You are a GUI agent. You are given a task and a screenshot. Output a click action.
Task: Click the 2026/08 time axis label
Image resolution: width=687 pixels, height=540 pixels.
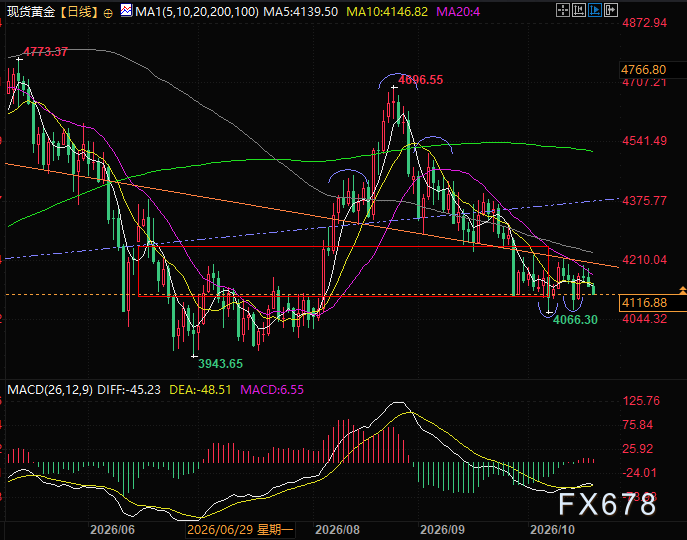tap(337, 530)
